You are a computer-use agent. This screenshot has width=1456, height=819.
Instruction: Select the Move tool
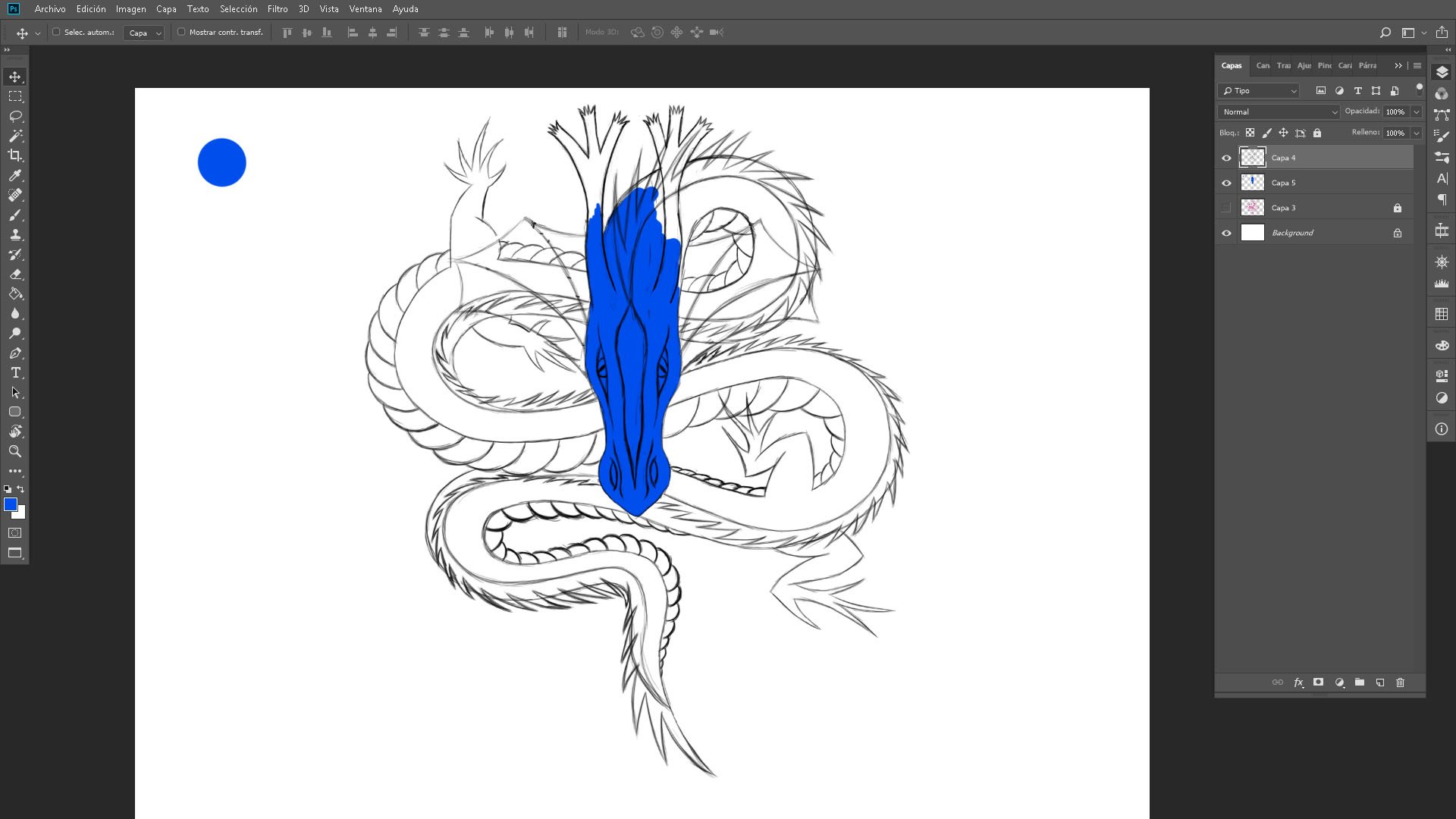tap(15, 77)
